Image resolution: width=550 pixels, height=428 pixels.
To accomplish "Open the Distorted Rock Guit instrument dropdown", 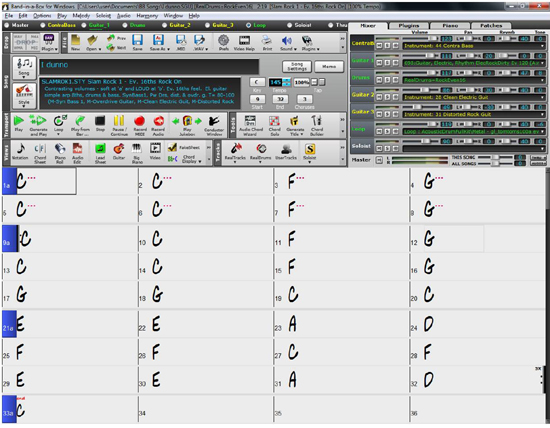I will (x=542, y=114).
